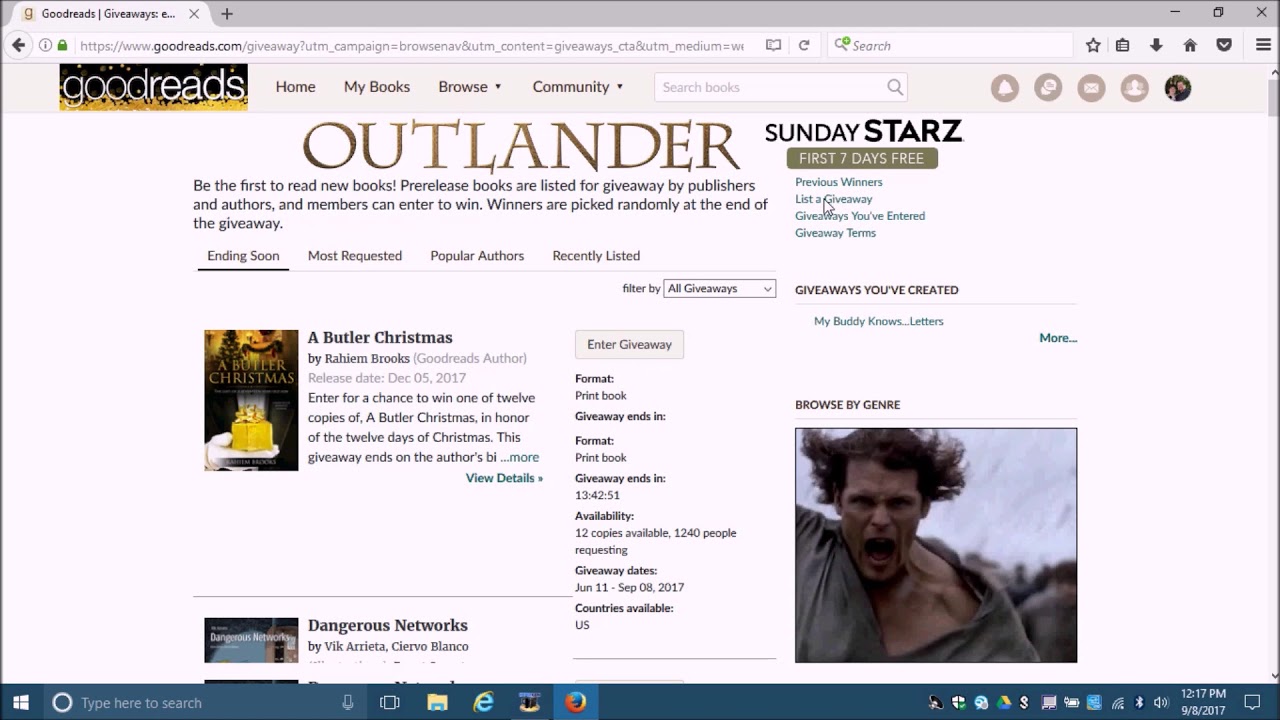The height and width of the screenshot is (720, 1280).
Task: Open the Previous Winners link
Action: [838, 182]
